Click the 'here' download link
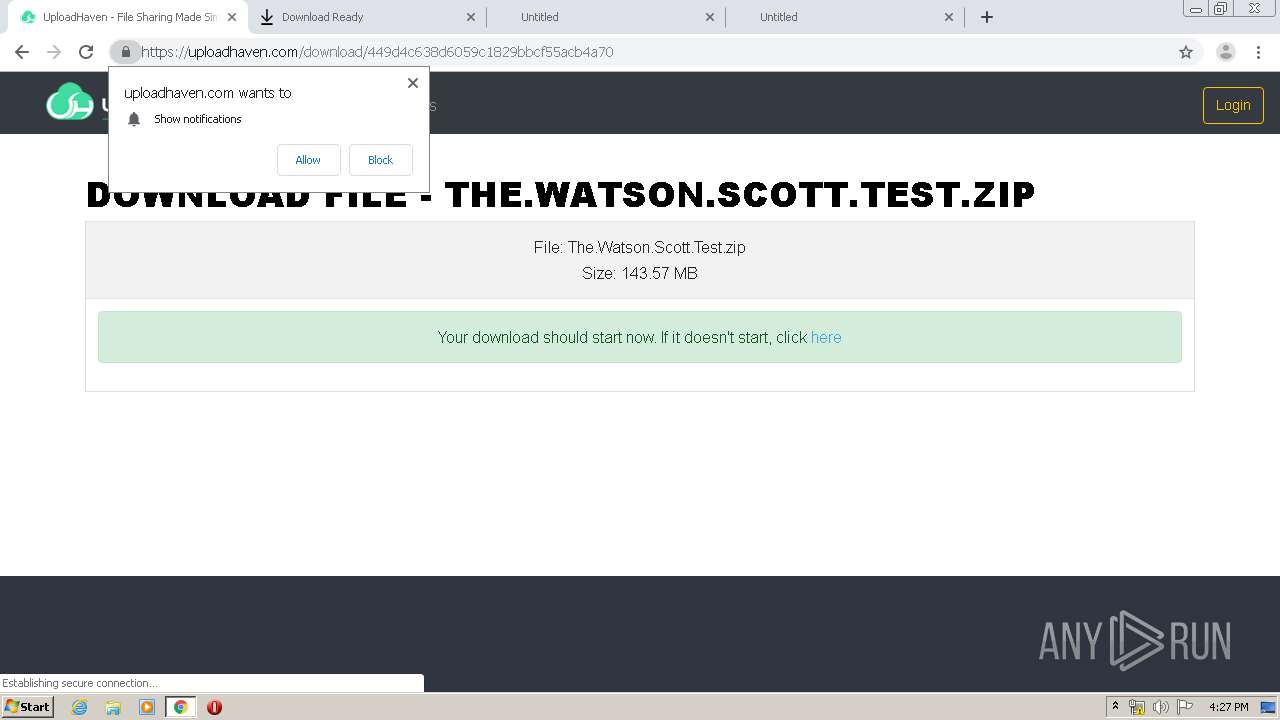 pyautogui.click(x=826, y=337)
